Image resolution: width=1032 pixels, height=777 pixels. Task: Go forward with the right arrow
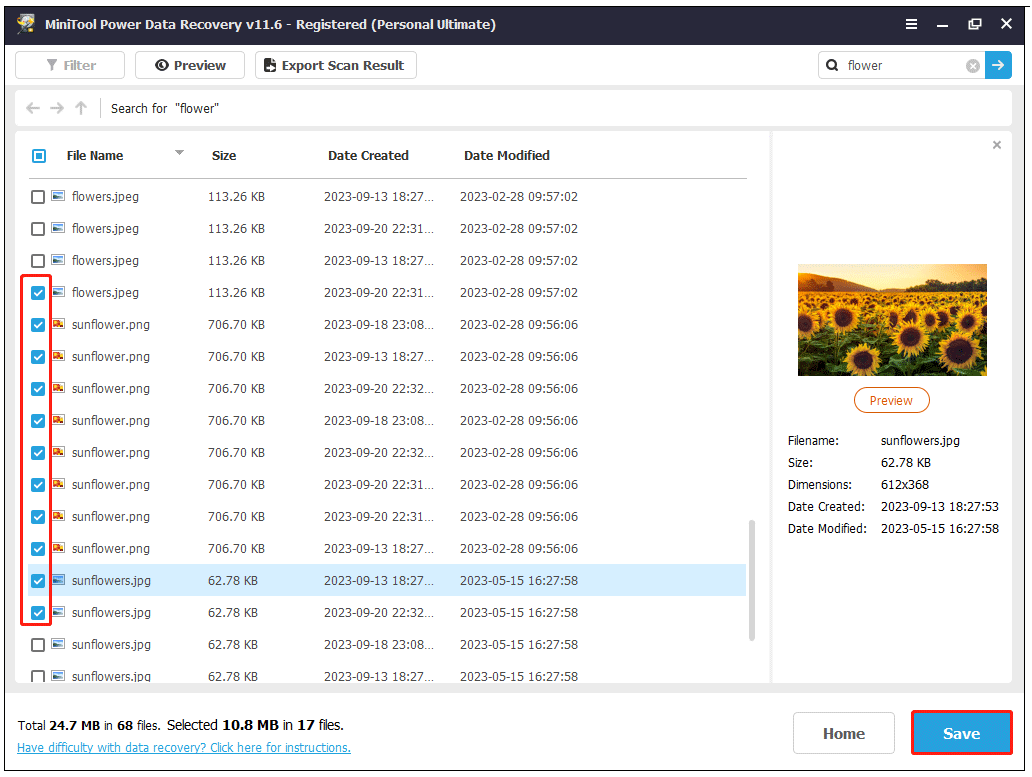point(57,108)
